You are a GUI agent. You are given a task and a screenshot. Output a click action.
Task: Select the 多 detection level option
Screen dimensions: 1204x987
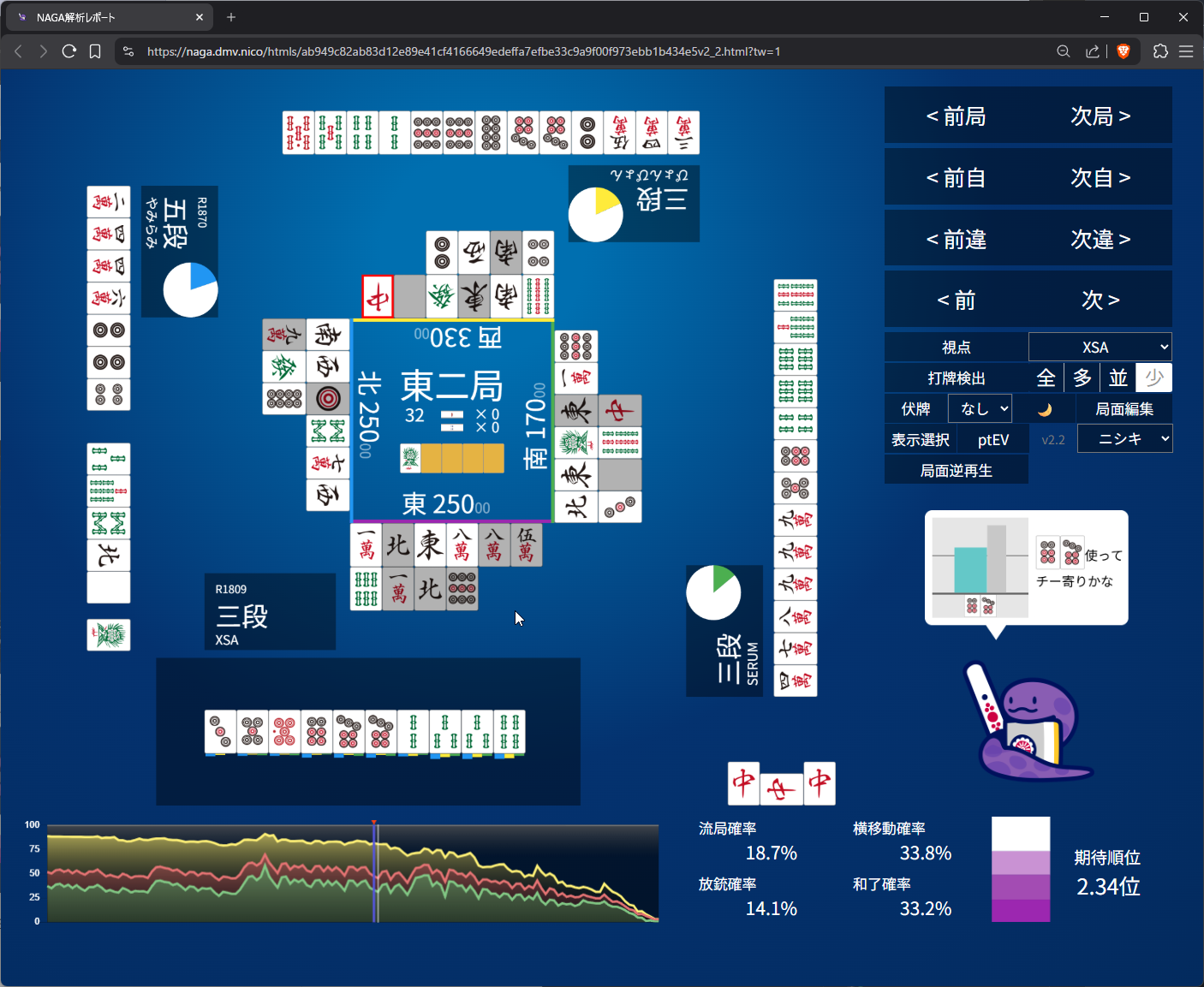(1082, 378)
